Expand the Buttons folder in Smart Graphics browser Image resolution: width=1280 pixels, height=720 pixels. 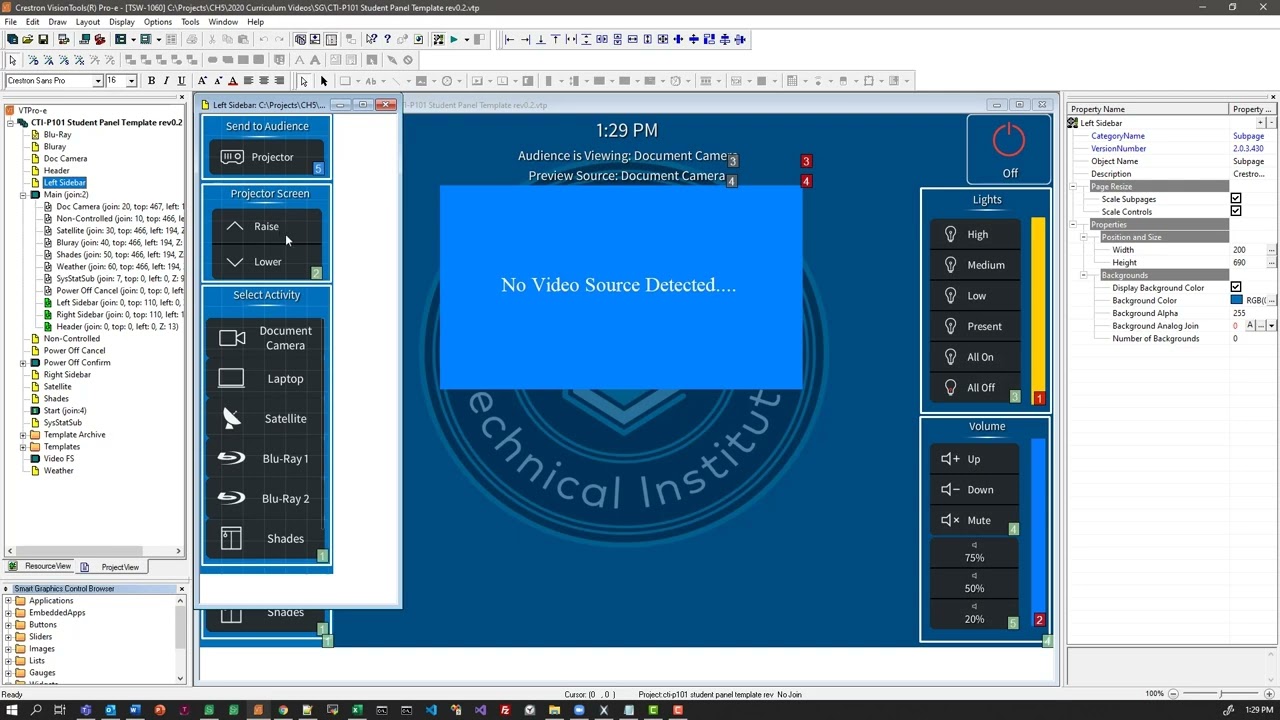tap(8, 625)
